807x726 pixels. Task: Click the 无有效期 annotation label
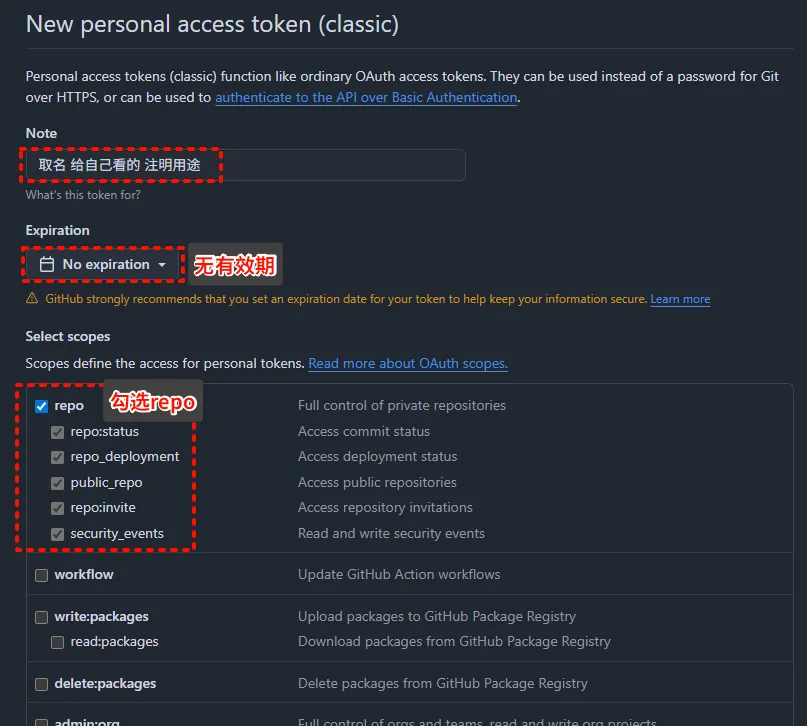click(235, 265)
